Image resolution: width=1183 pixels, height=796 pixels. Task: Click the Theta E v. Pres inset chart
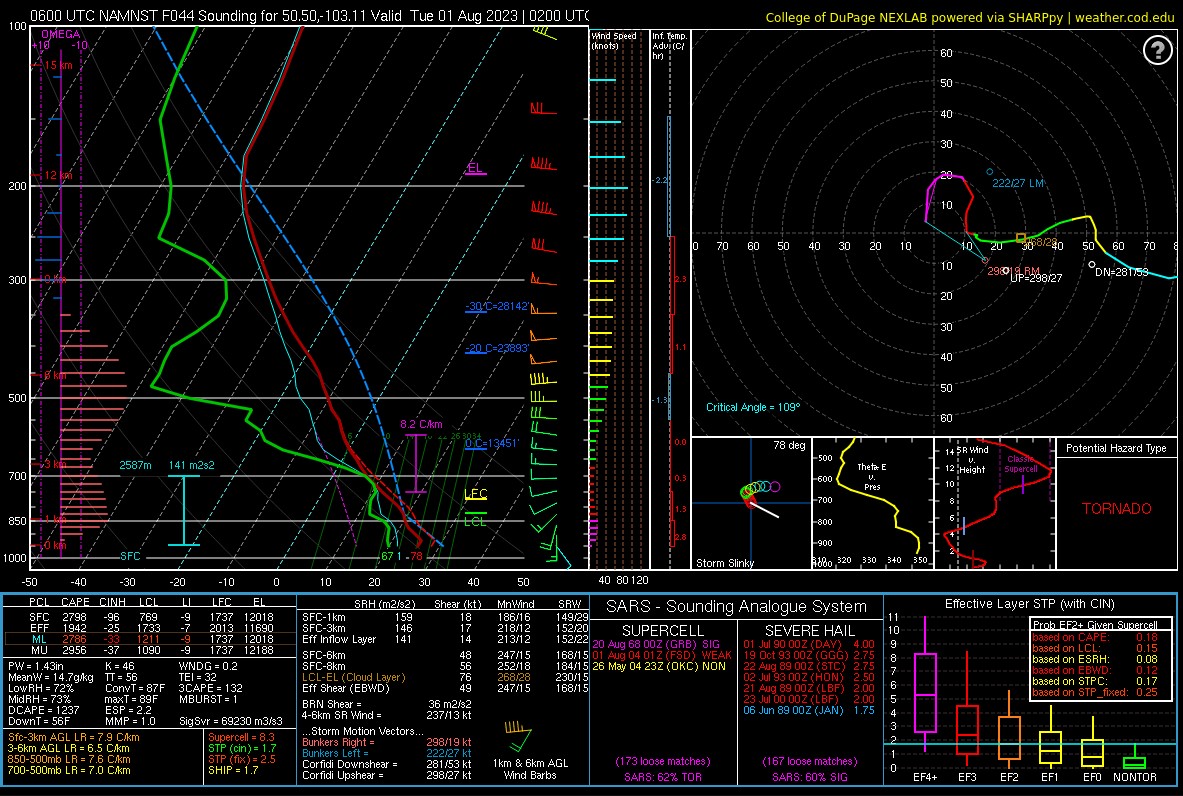coord(873,503)
